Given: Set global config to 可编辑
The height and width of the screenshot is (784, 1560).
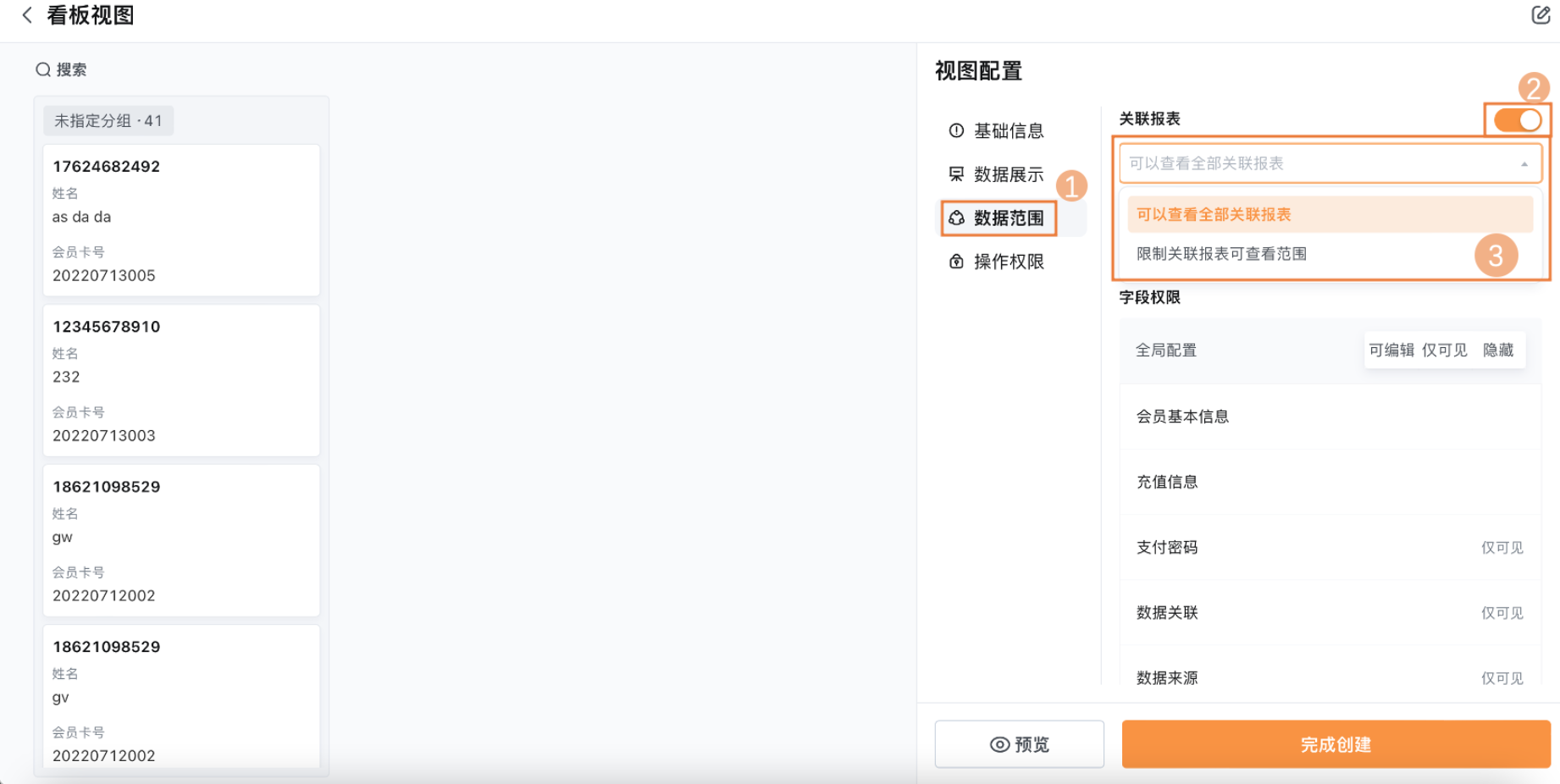Looking at the screenshot, I should tap(1391, 351).
